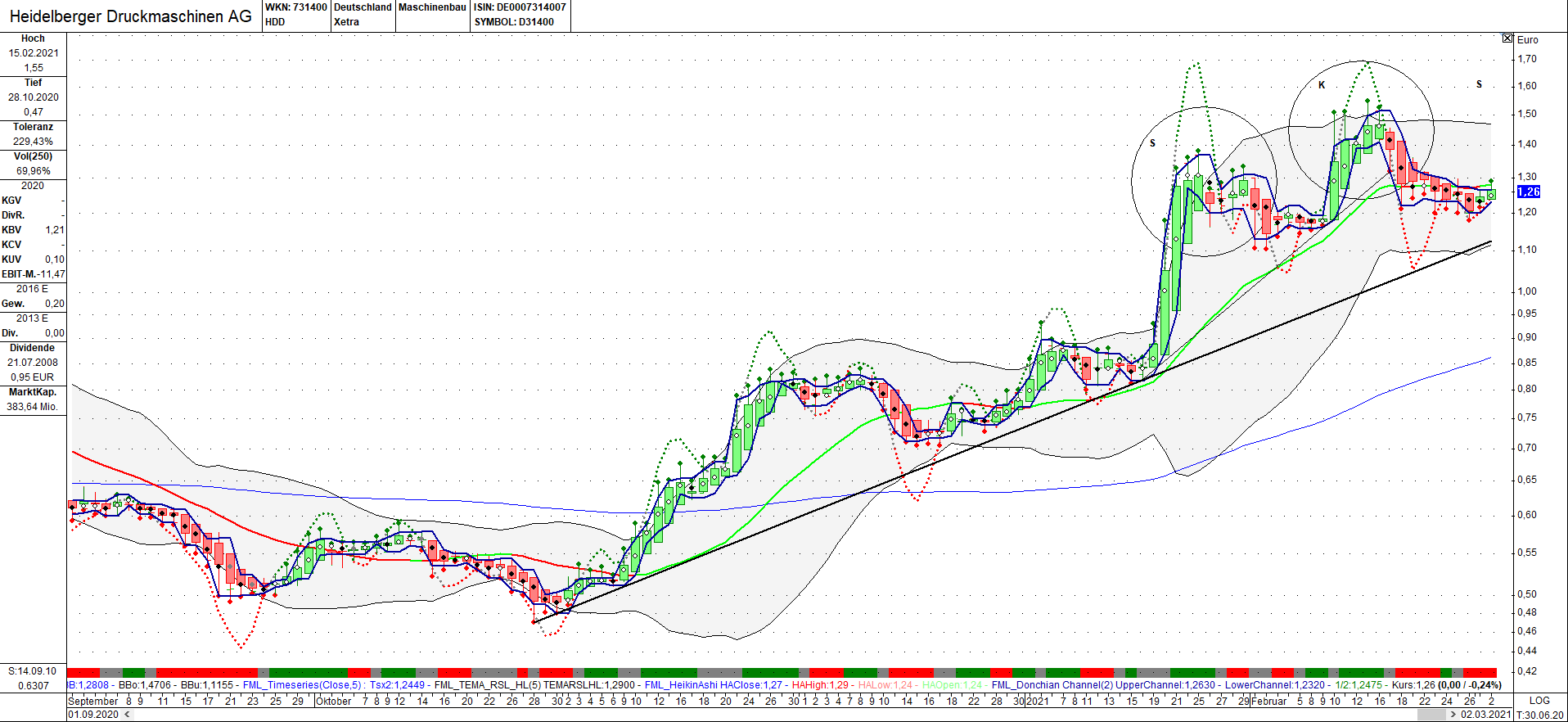
Task: Click the right scroll arrow before 02.03.2021
Action: point(1453,715)
